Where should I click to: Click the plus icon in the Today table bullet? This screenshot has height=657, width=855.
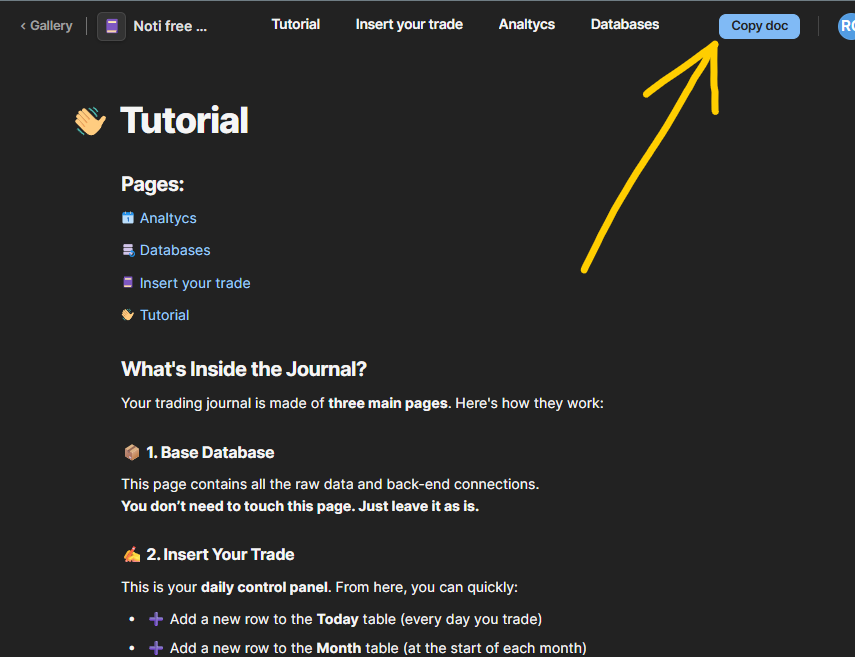click(x=156, y=619)
